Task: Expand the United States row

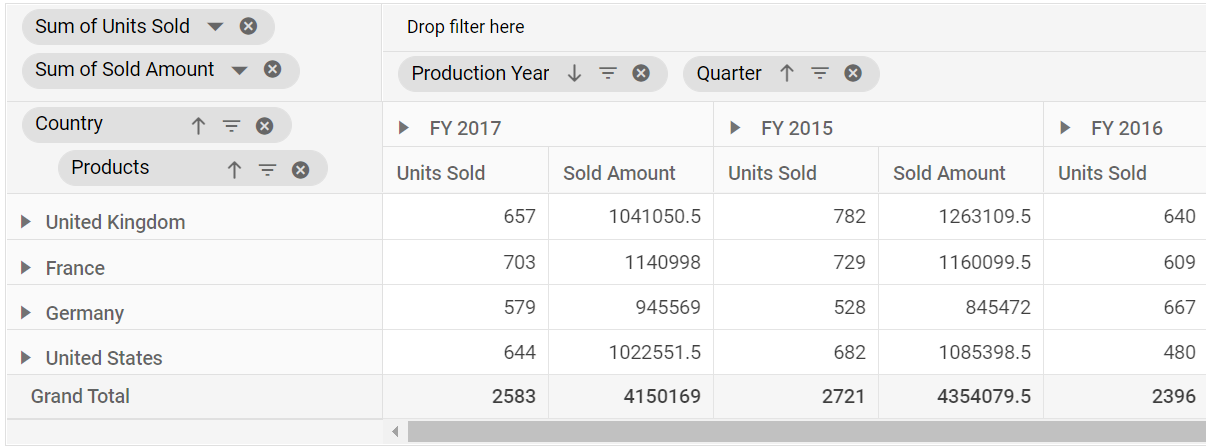Action: click(x=26, y=358)
